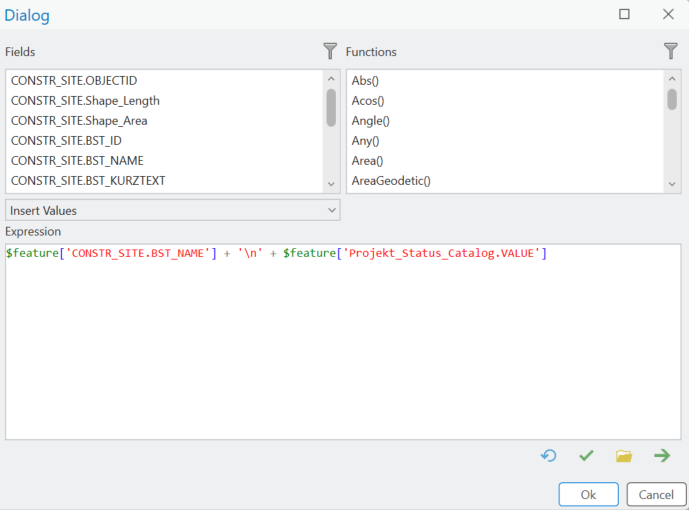The width and height of the screenshot is (689, 510).
Task: Click the Functions list scroll down arrow
Action: [672, 184]
